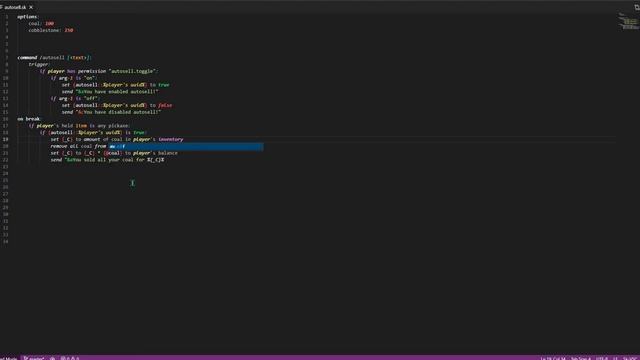Click the 'is true' autosell check line
Viewport: 640px width, 360px height.
(x=93, y=132)
